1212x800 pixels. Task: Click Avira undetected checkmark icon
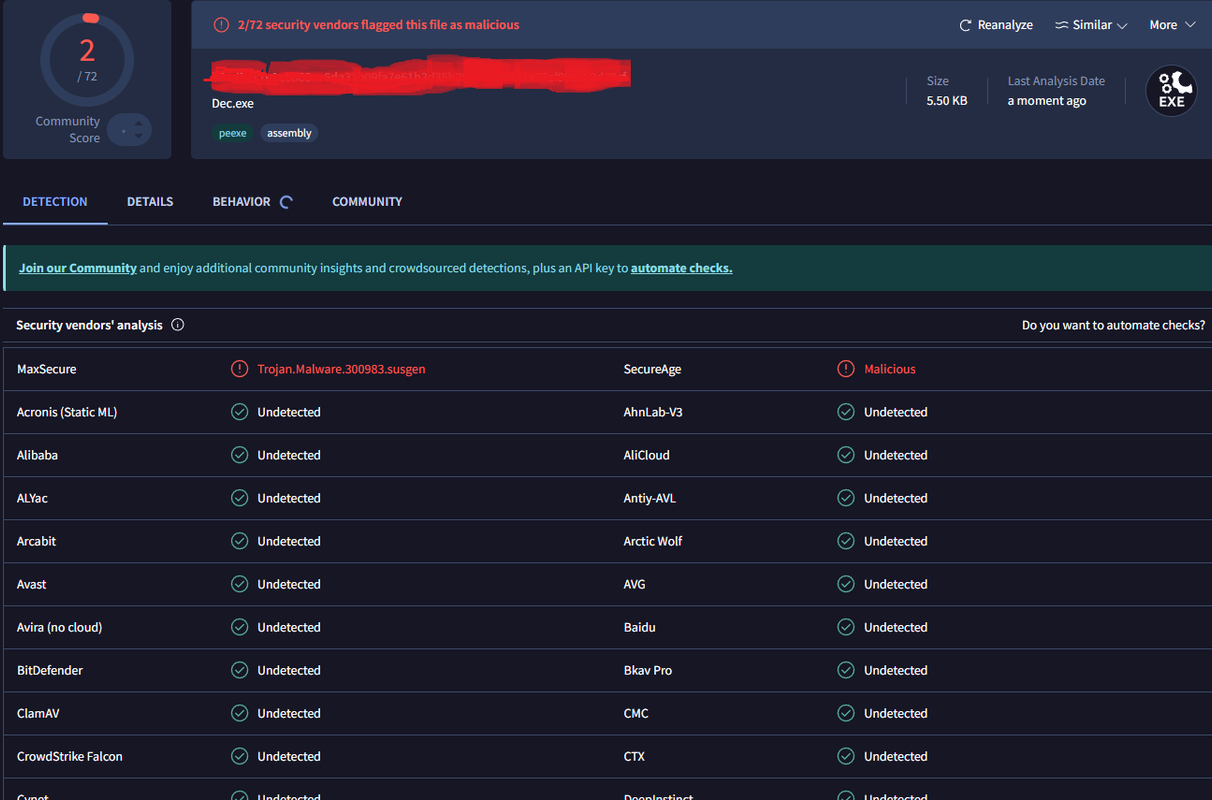click(x=239, y=627)
